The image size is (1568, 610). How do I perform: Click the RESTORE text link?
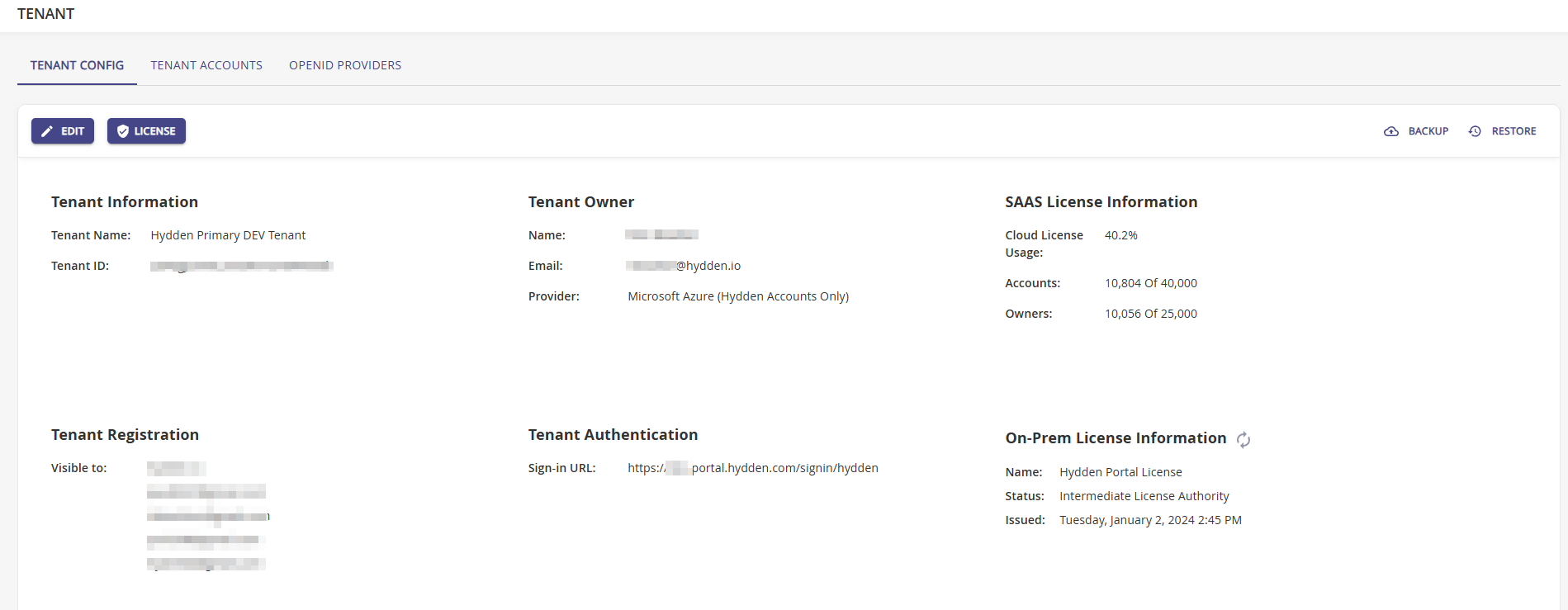tap(1514, 131)
